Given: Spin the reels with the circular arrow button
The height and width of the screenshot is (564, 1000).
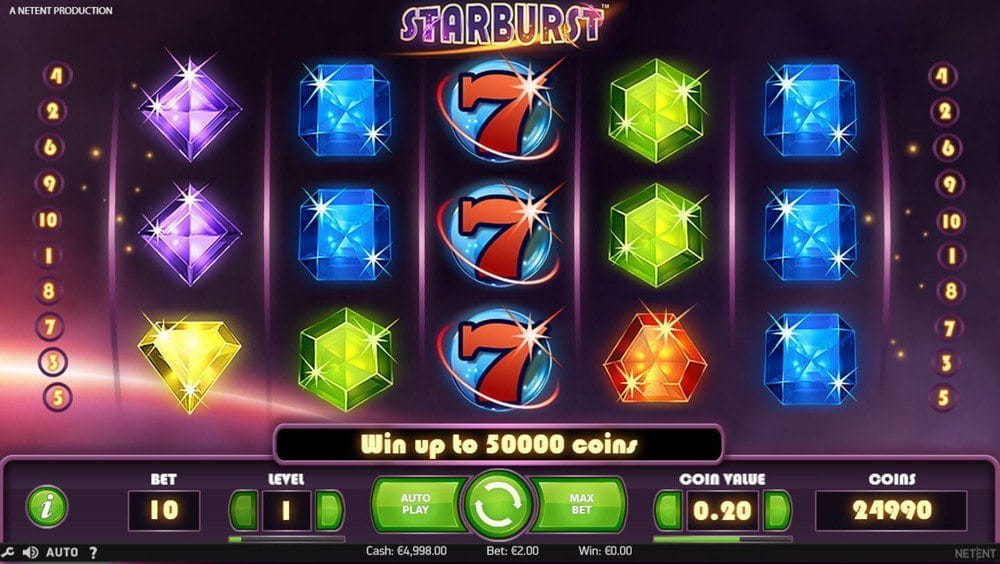Looking at the screenshot, I should 499,504.
